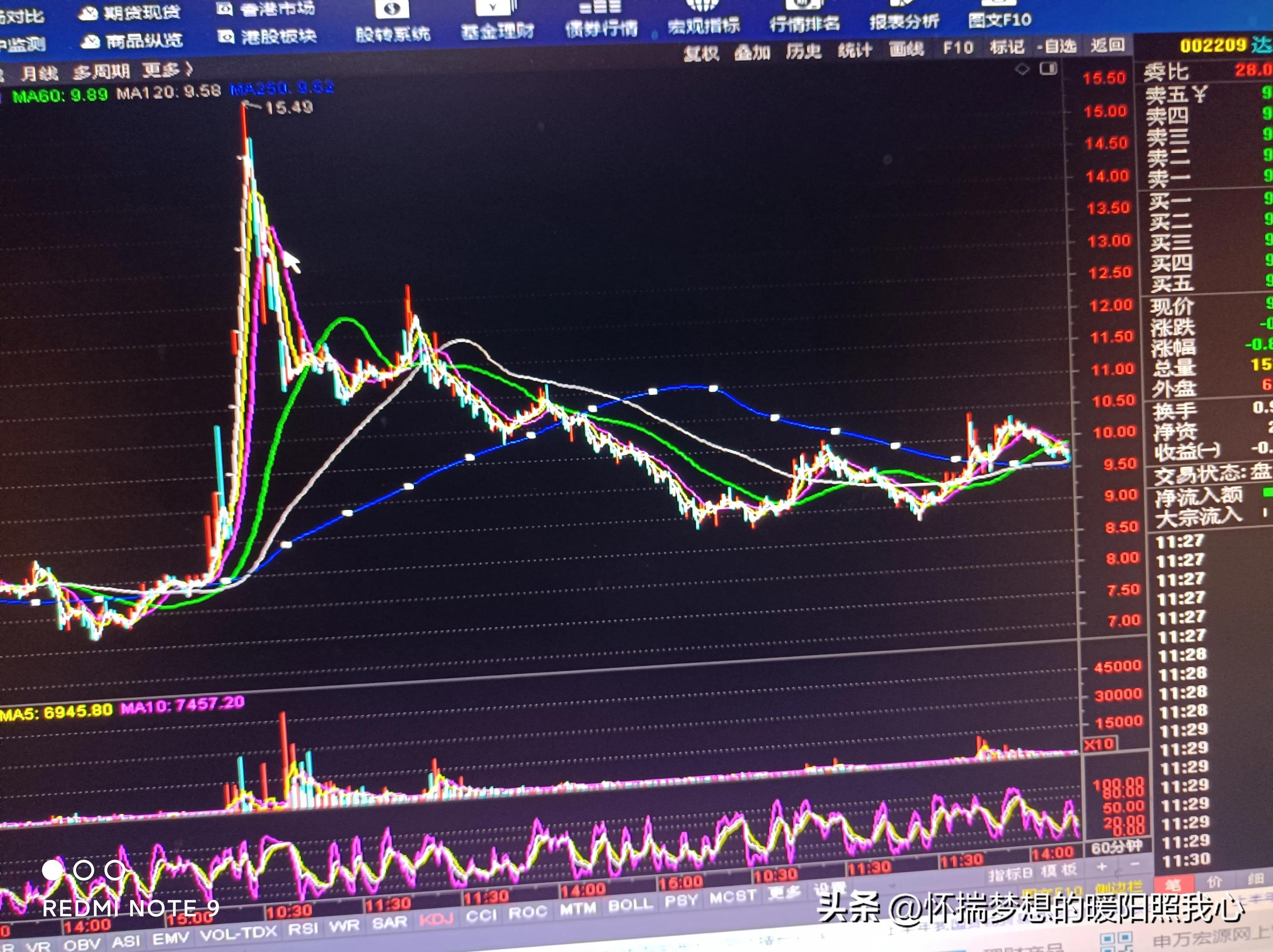
Task: Select the SAR indicator tab
Action: pos(390,923)
